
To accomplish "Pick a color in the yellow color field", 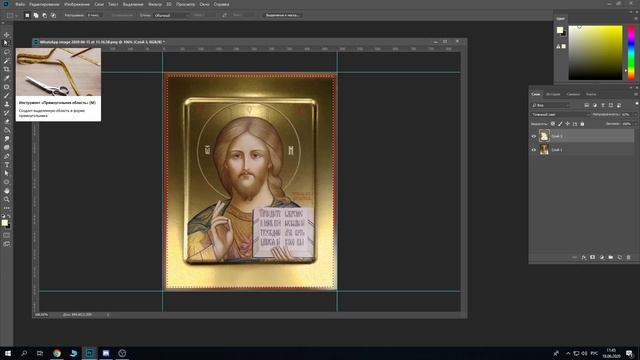I will pyautogui.click(x=596, y=53).
